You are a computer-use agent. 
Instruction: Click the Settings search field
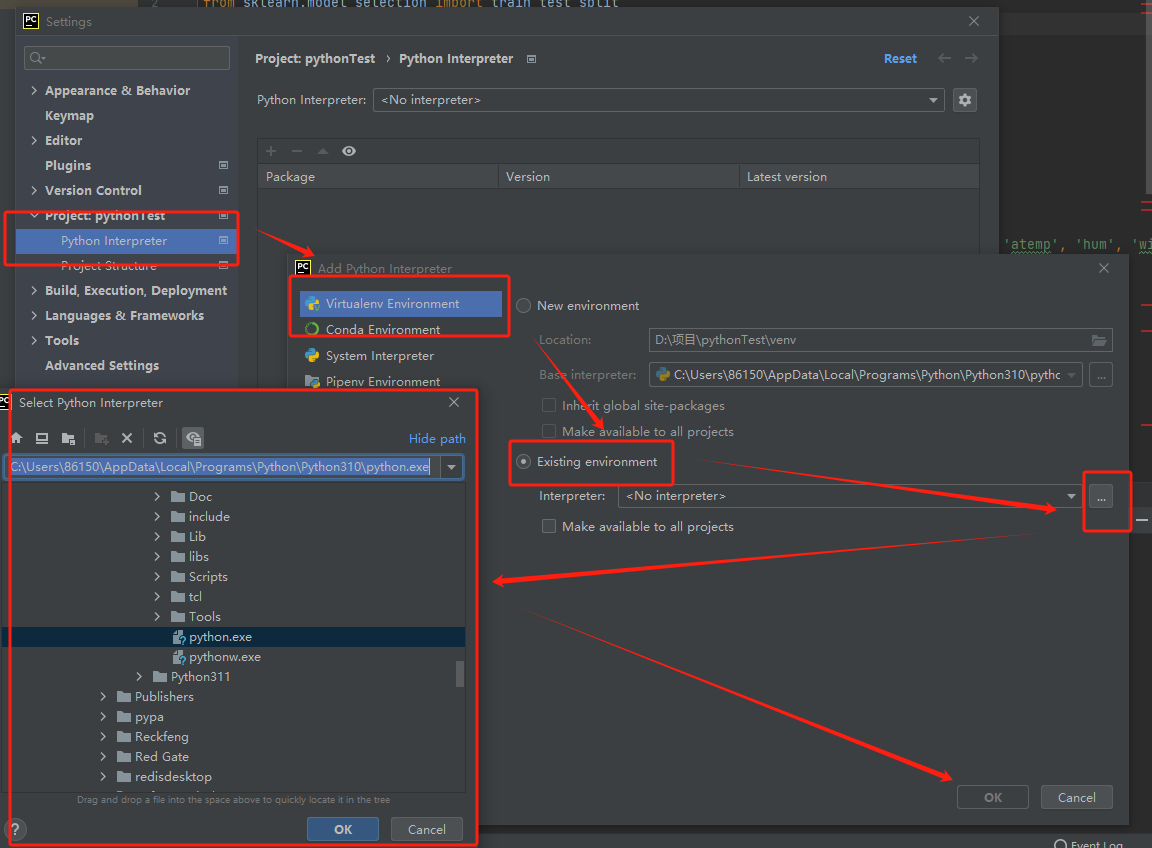coord(126,58)
